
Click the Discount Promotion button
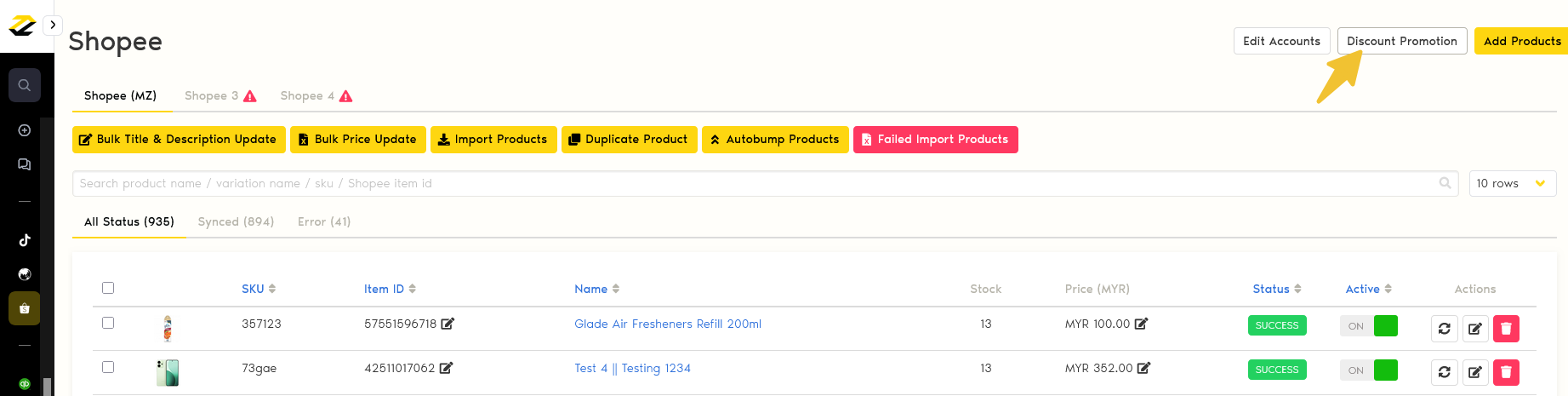click(1401, 41)
